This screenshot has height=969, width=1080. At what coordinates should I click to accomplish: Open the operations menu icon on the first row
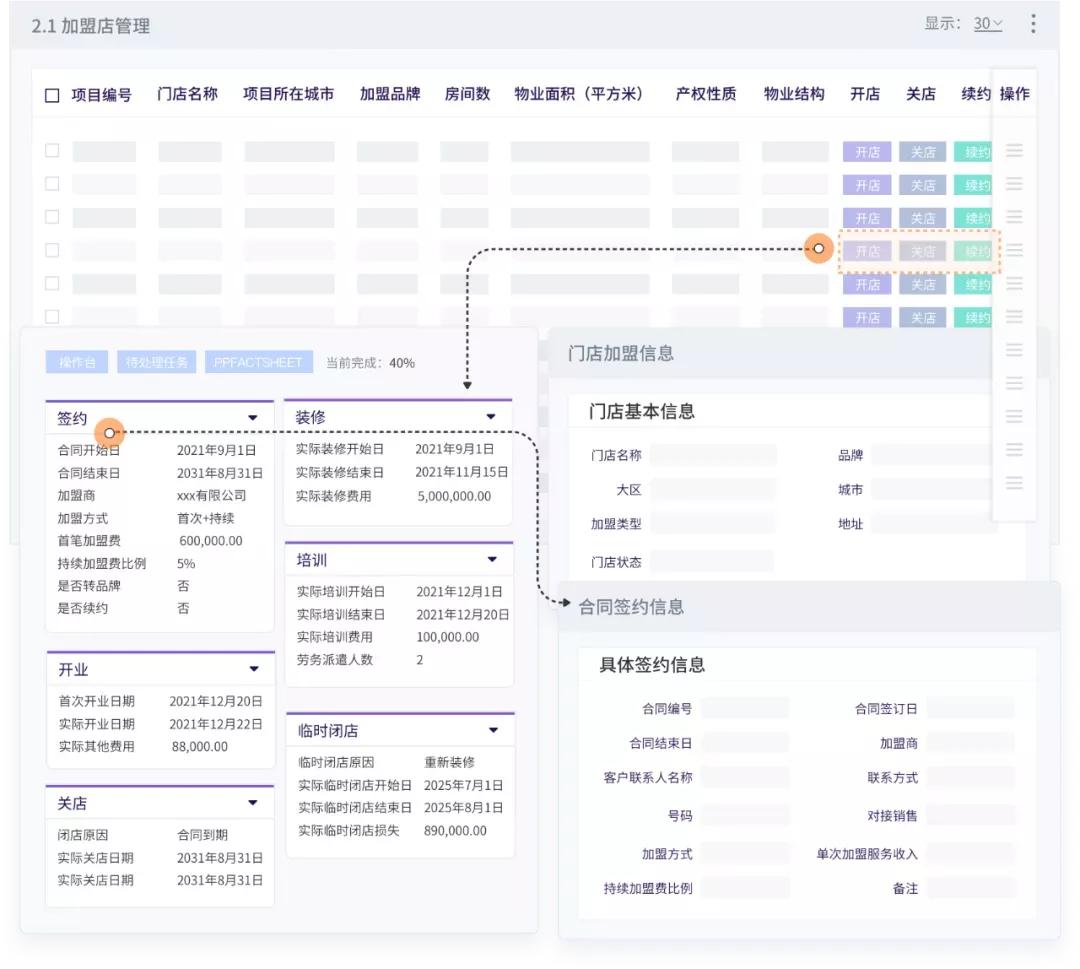[x=1015, y=151]
